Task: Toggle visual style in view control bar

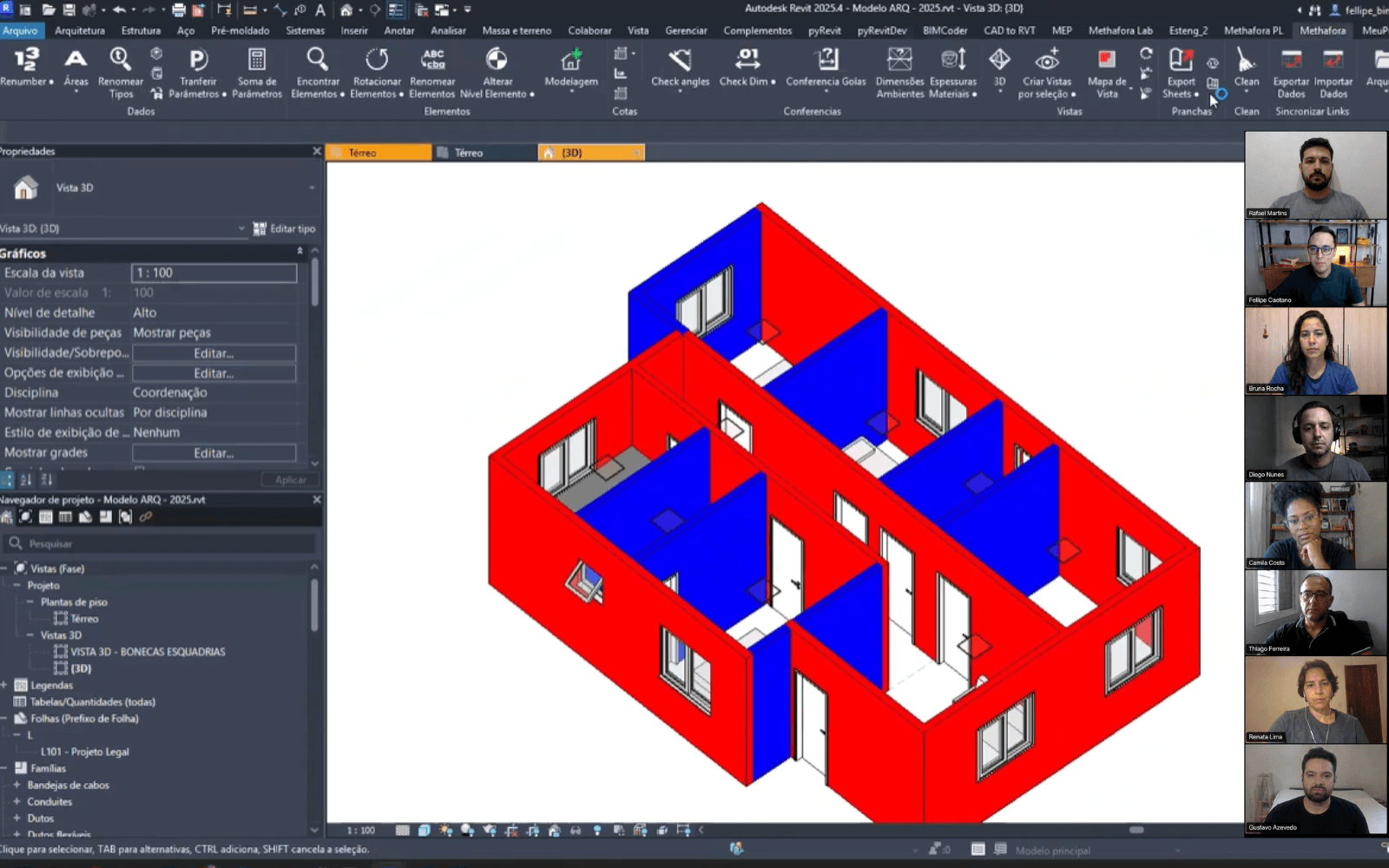Action: tap(425, 830)
